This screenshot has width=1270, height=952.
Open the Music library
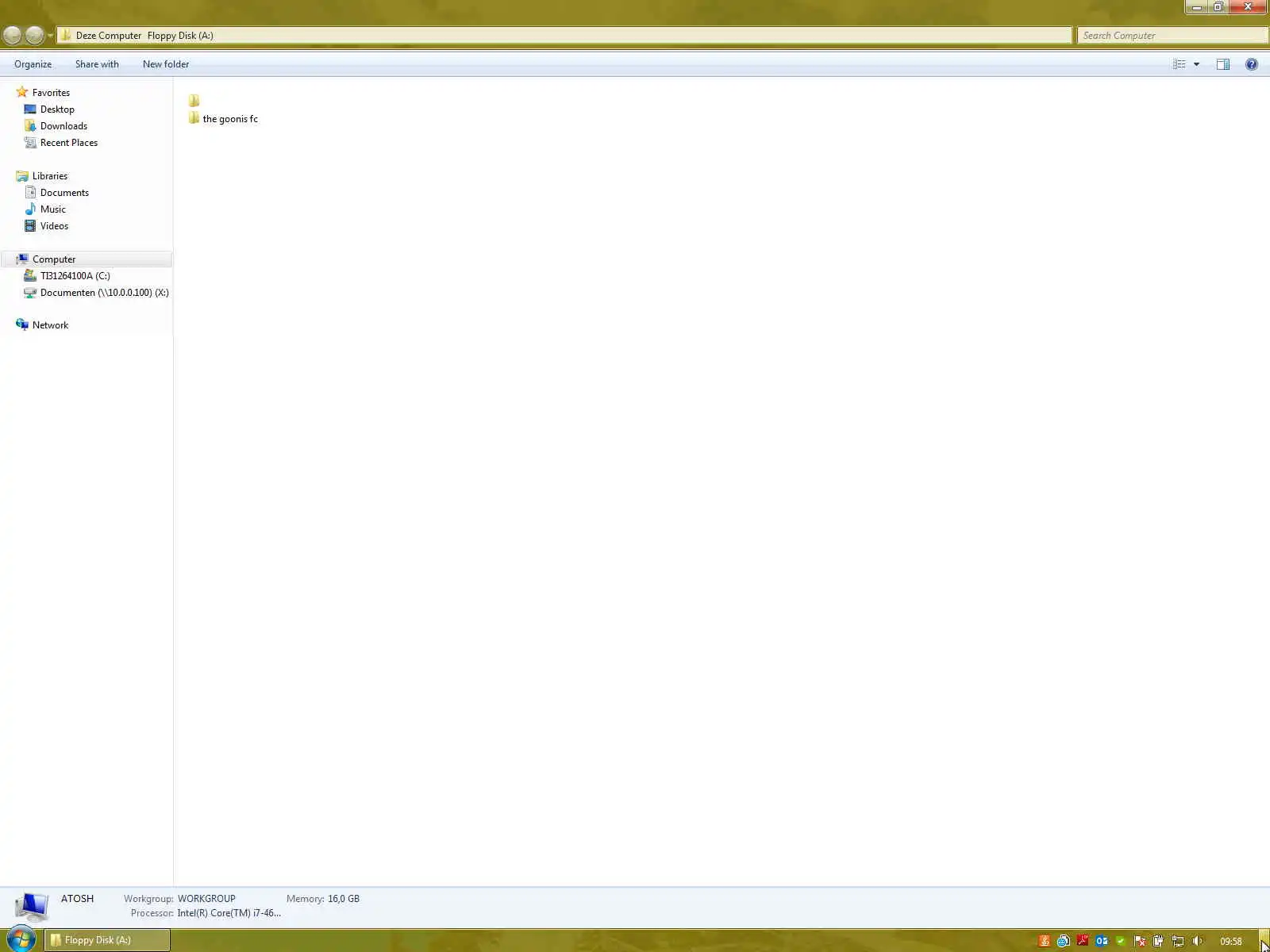(53, 209)
